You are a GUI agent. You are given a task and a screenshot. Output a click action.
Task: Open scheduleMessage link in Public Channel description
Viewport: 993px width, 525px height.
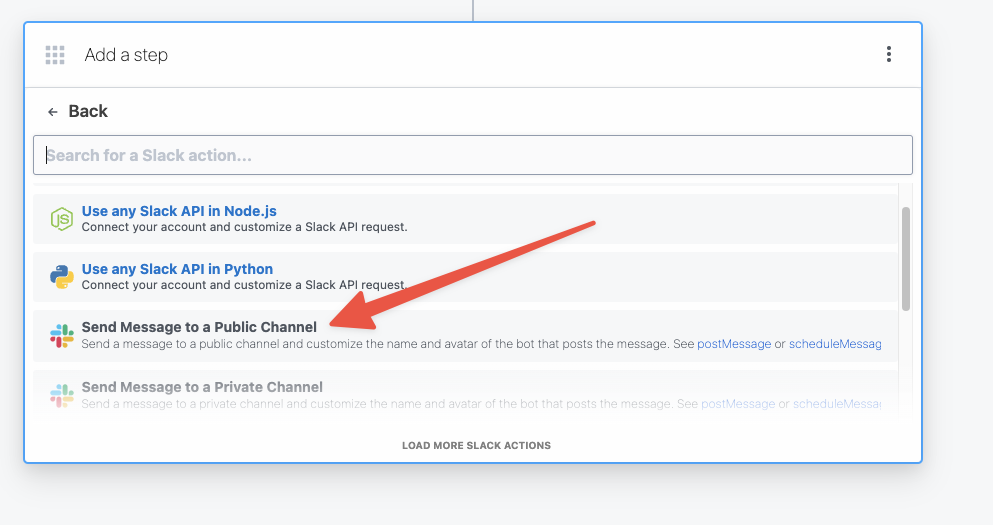[835, 344]
